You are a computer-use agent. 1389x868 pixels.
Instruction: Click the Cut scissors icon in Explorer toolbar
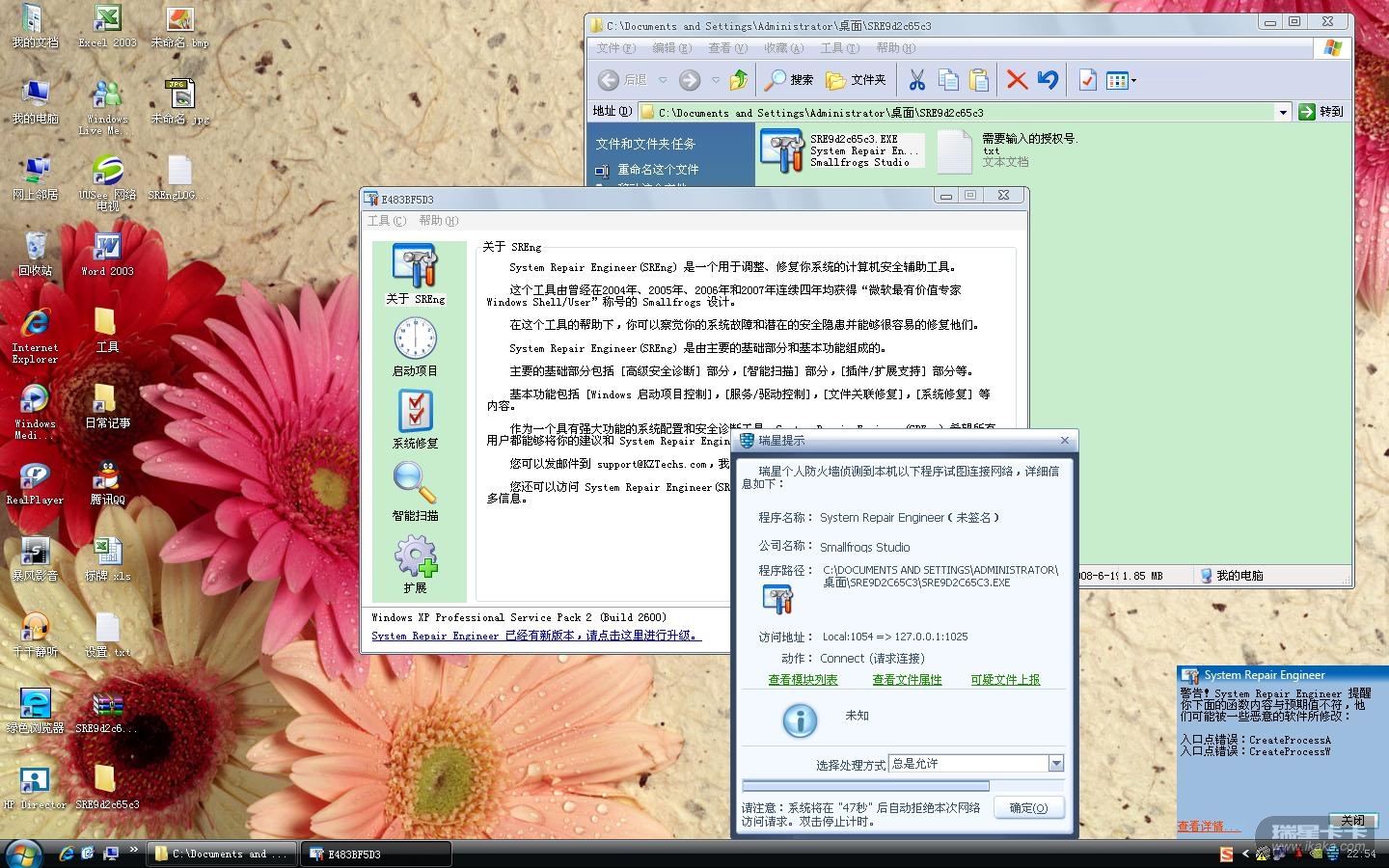click(x=916, y=80)
